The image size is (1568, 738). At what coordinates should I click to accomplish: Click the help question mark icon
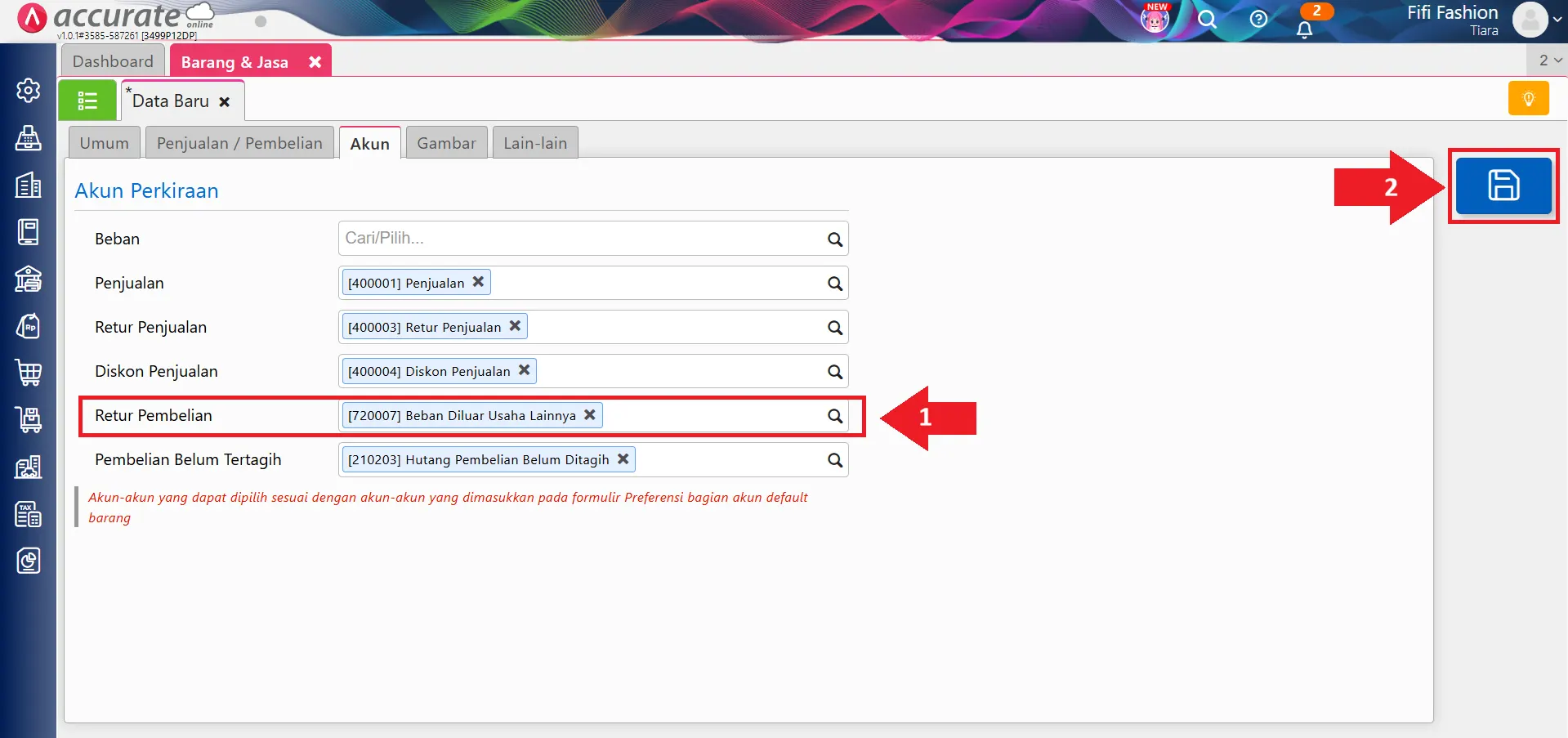pyautogui.click(x=1258, y=19)
